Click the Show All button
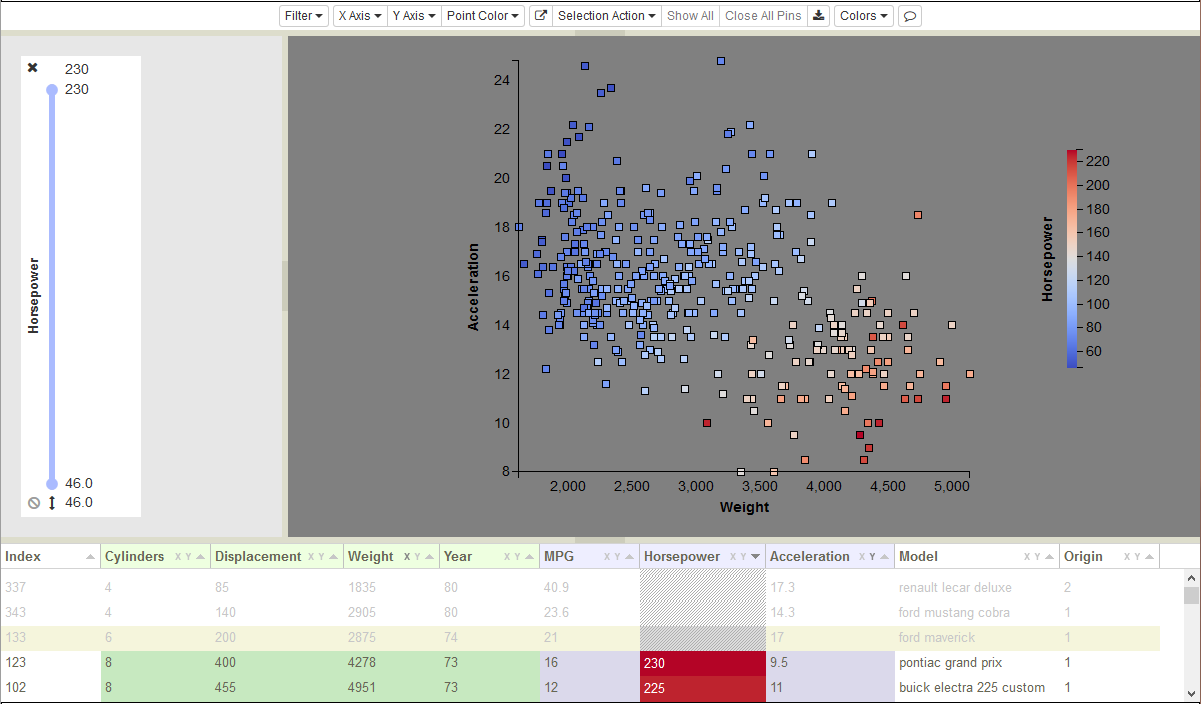 coord(690,16)
